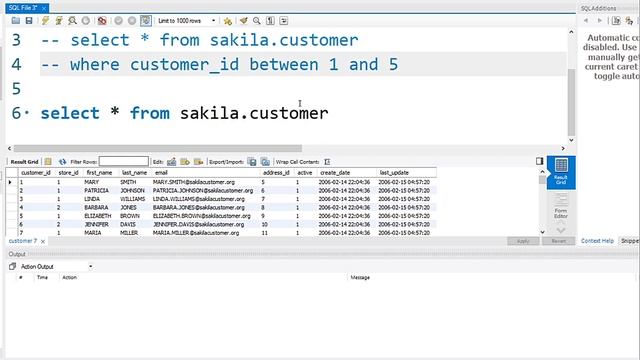Click editor horizontal scrollbar thumb
This screenshot has width=640, height=360.
[x=158, y=148]
